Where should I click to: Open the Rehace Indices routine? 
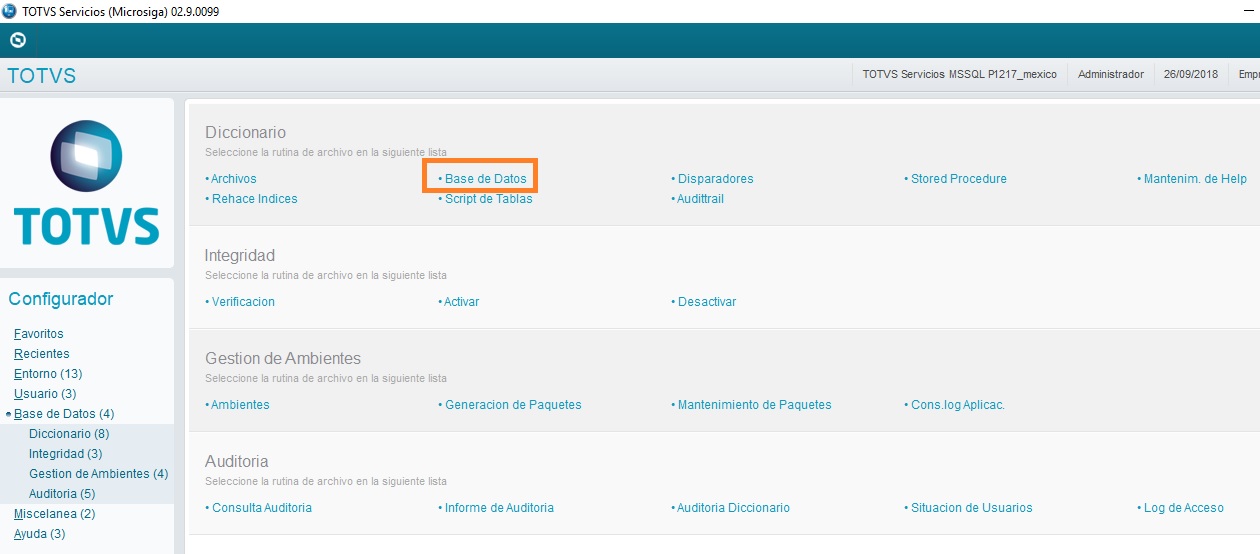point(254,199)
